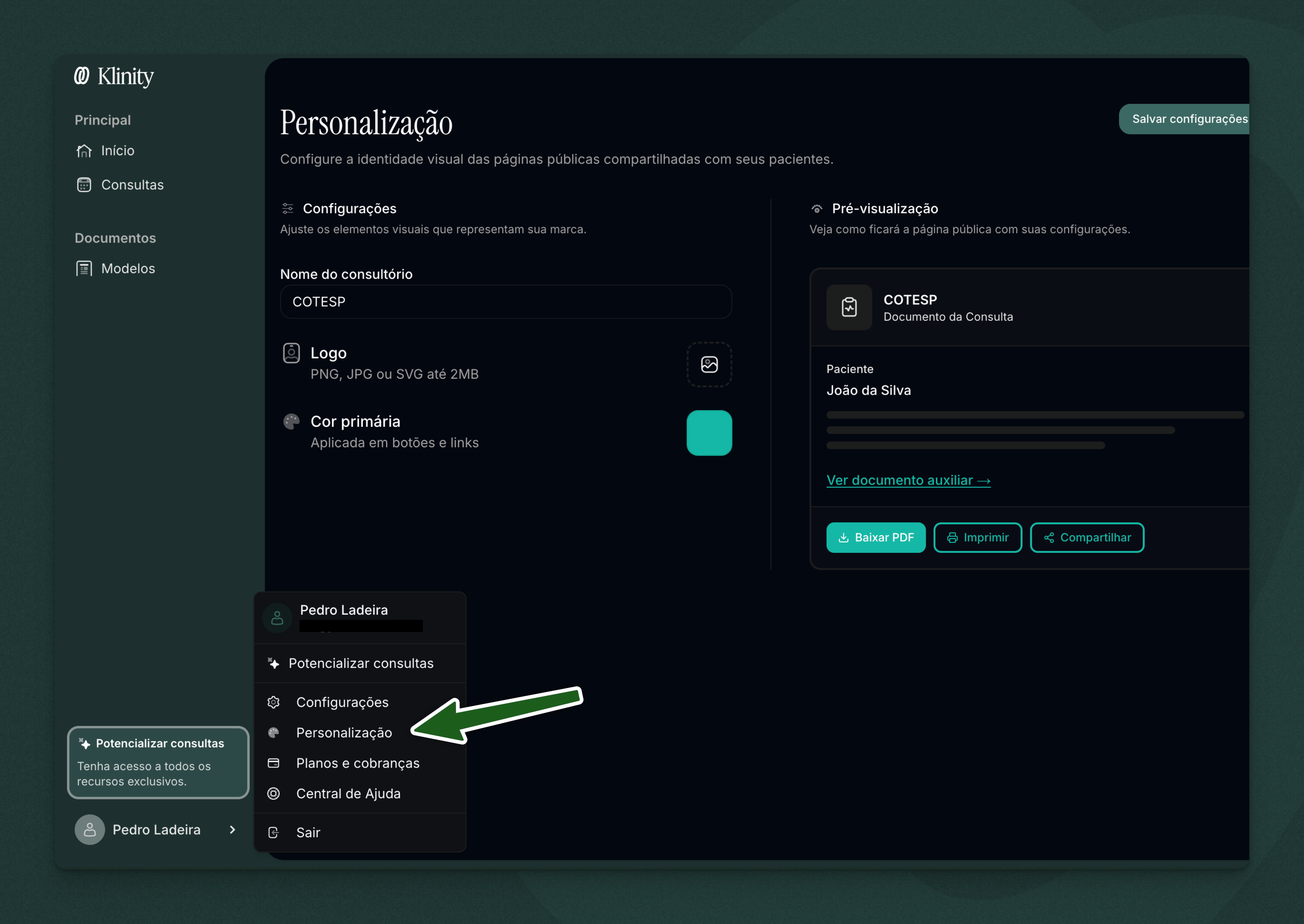
Task: Select the Início home icon
Action: [84, 150]
